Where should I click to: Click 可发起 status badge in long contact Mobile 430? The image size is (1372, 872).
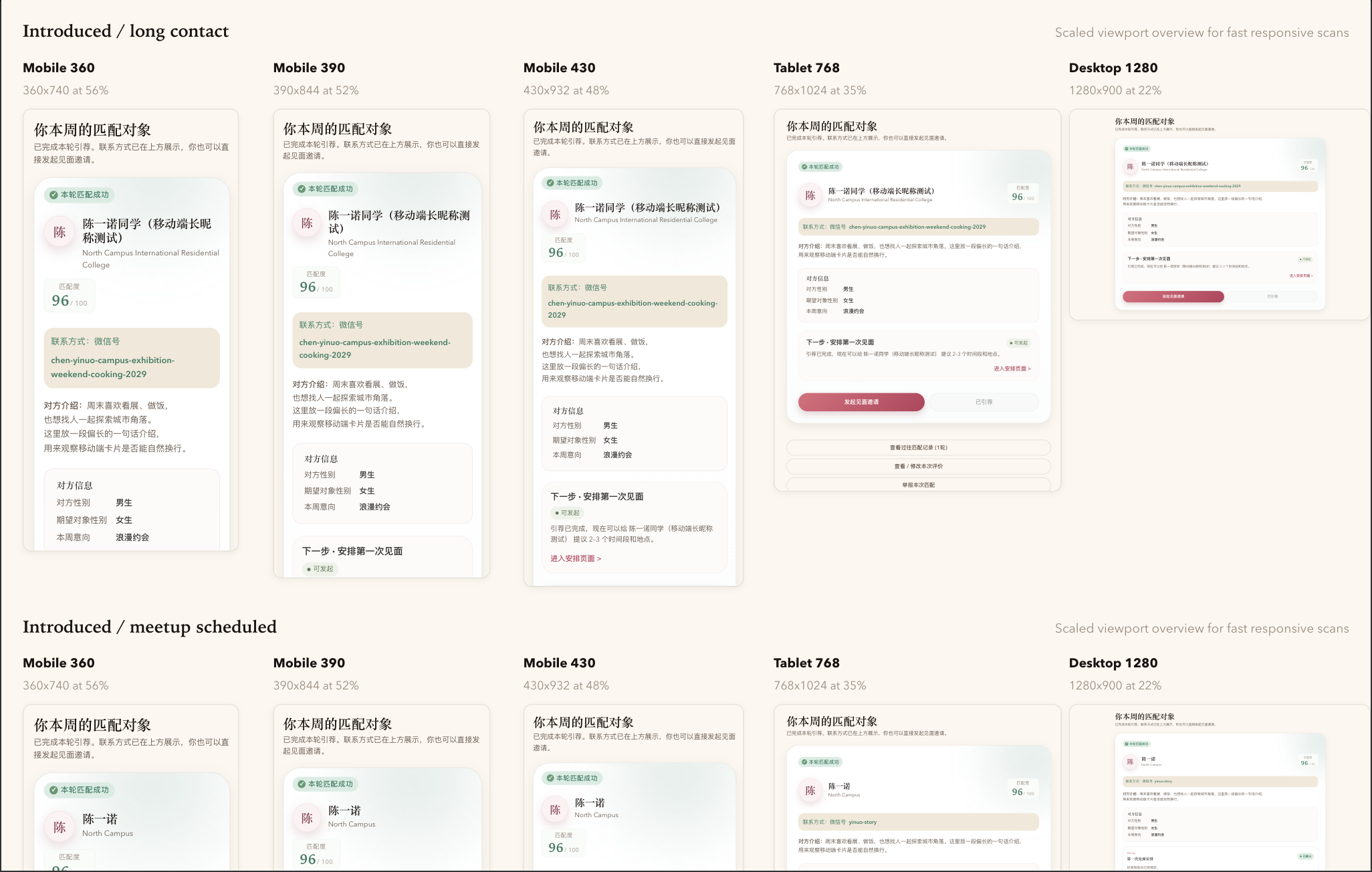(568, 513)
